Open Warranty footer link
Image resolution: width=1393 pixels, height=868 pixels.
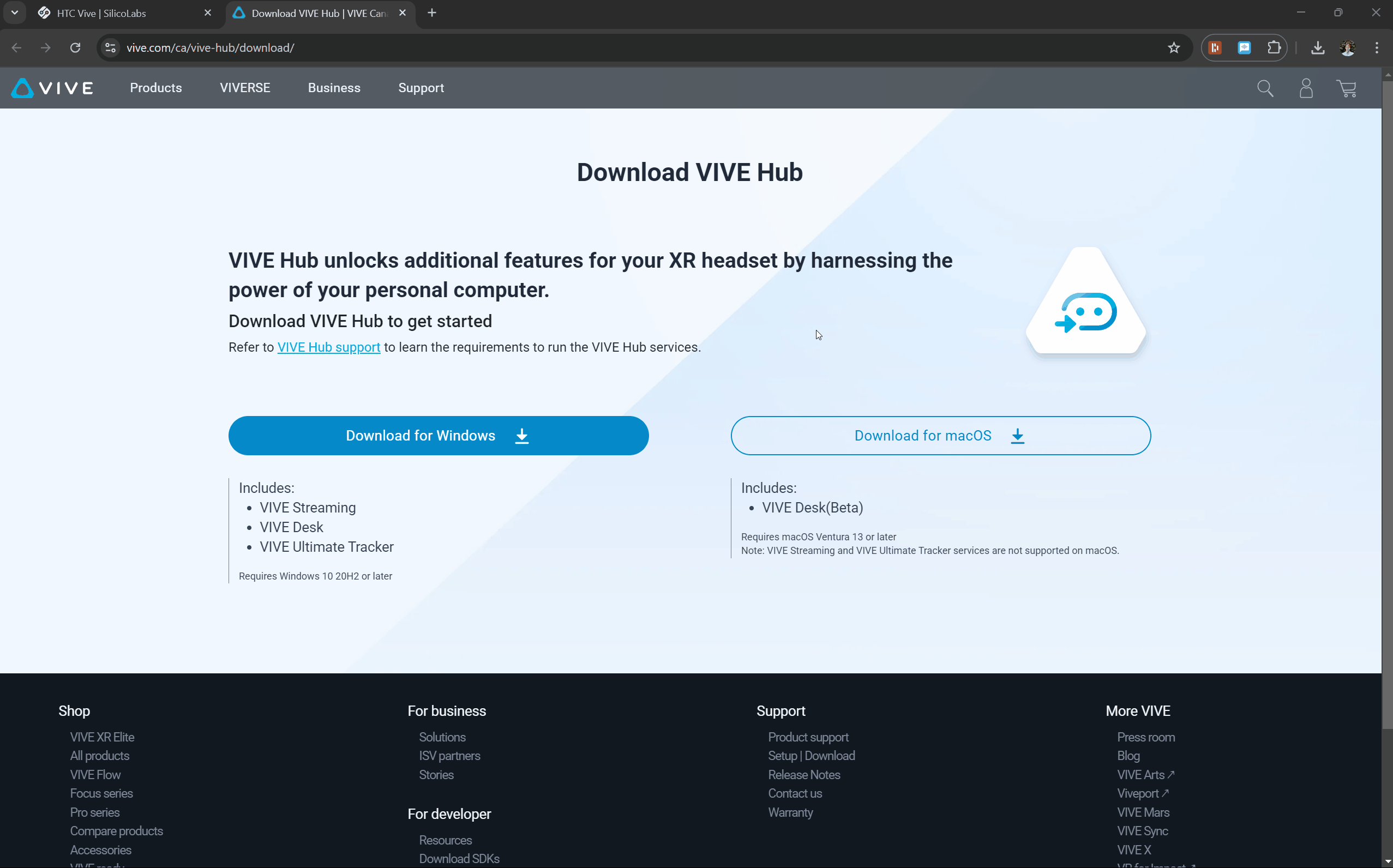pyautogui.click(x=791, y=812)
